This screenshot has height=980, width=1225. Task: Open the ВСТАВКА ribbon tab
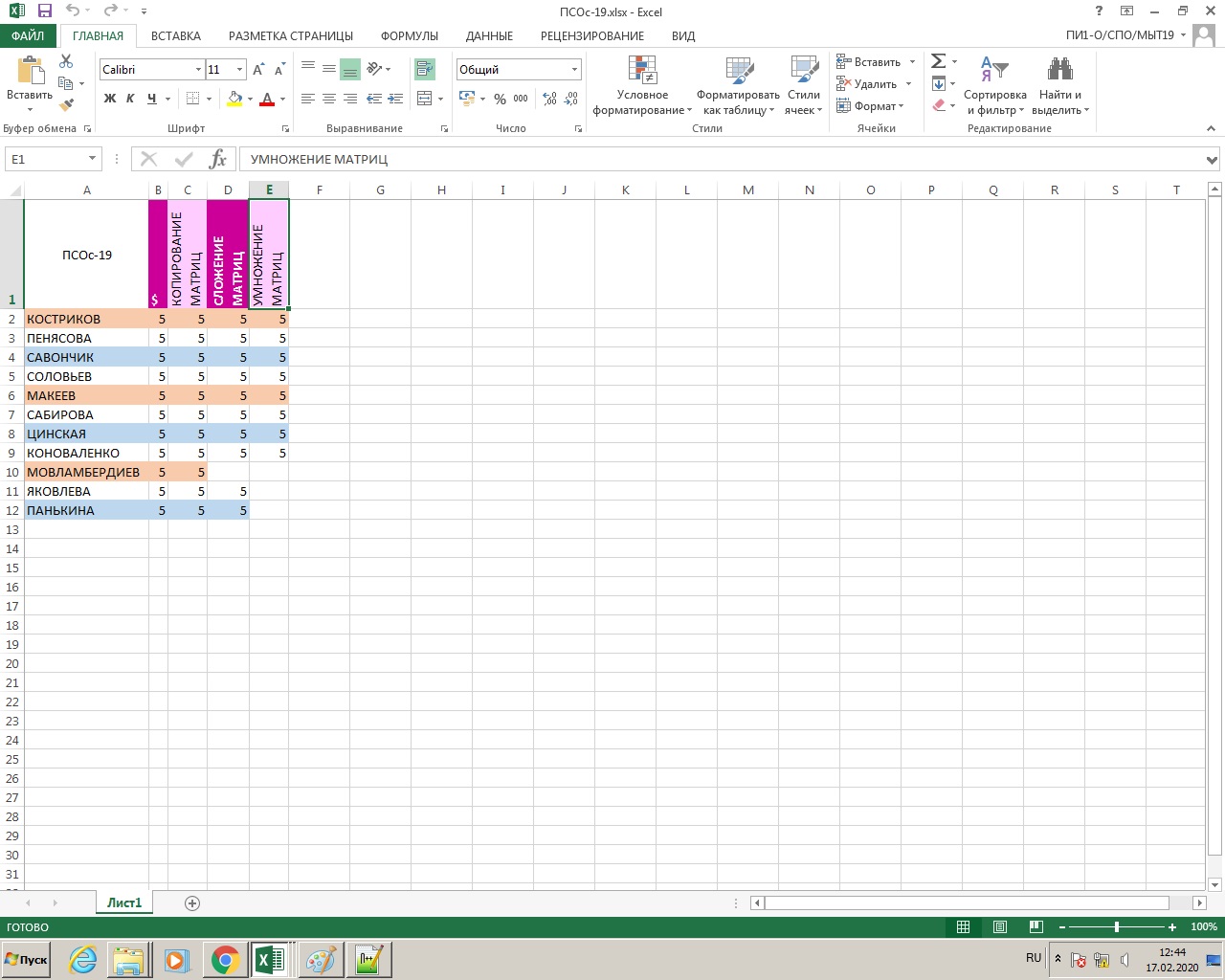pyautogui.click(x=176, y=35)
